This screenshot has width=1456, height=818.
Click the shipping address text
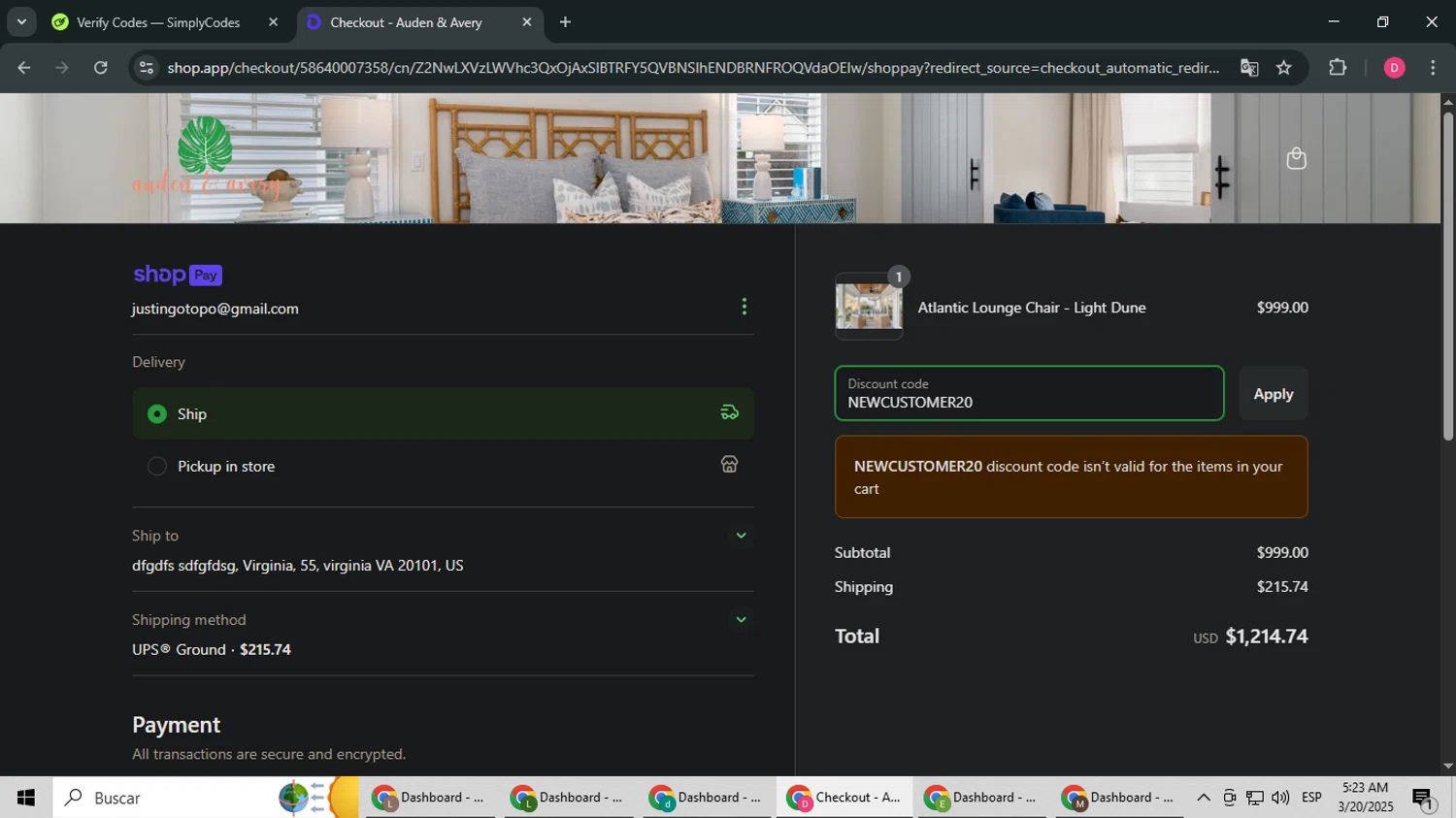(x=297, y=566)
